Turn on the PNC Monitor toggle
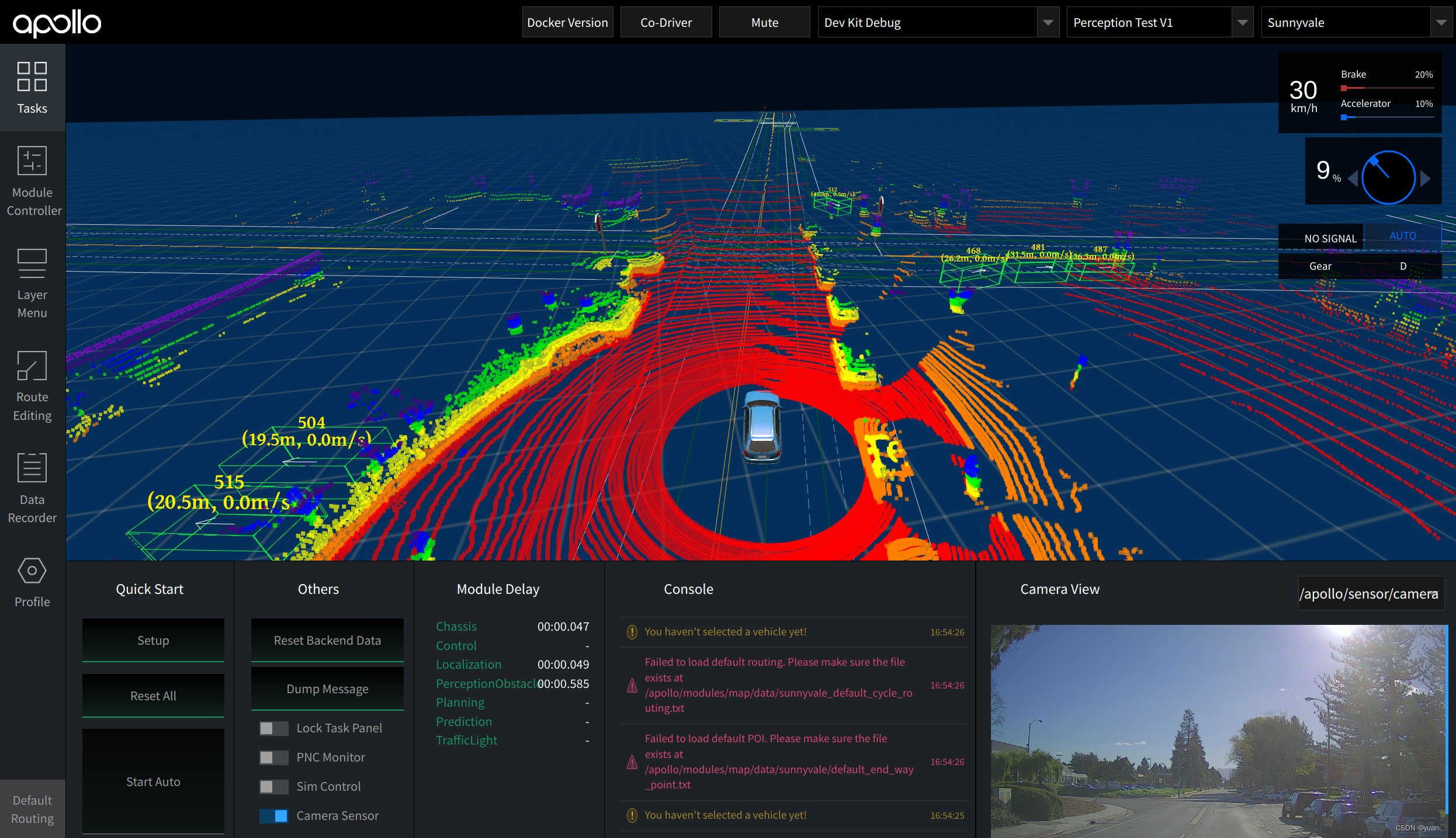Screen dimensions: 1456x838 pos(273,757)
